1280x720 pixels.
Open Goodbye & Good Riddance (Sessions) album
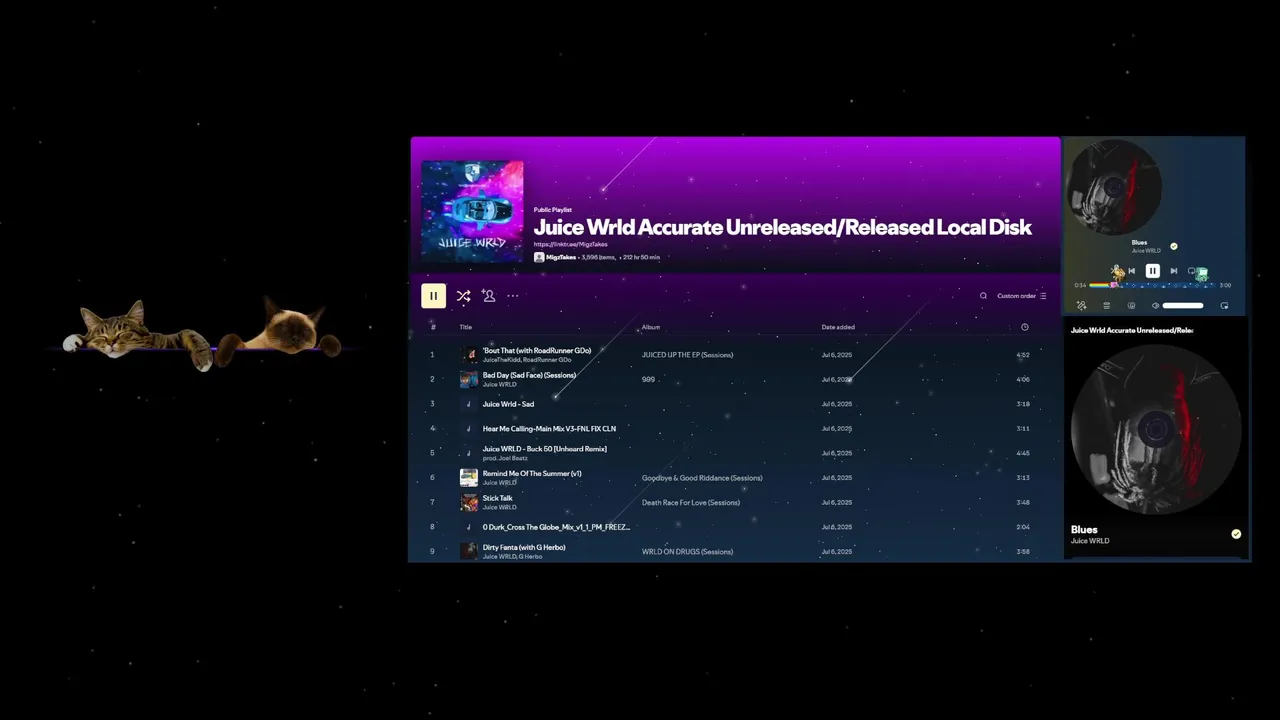[702, 478]
